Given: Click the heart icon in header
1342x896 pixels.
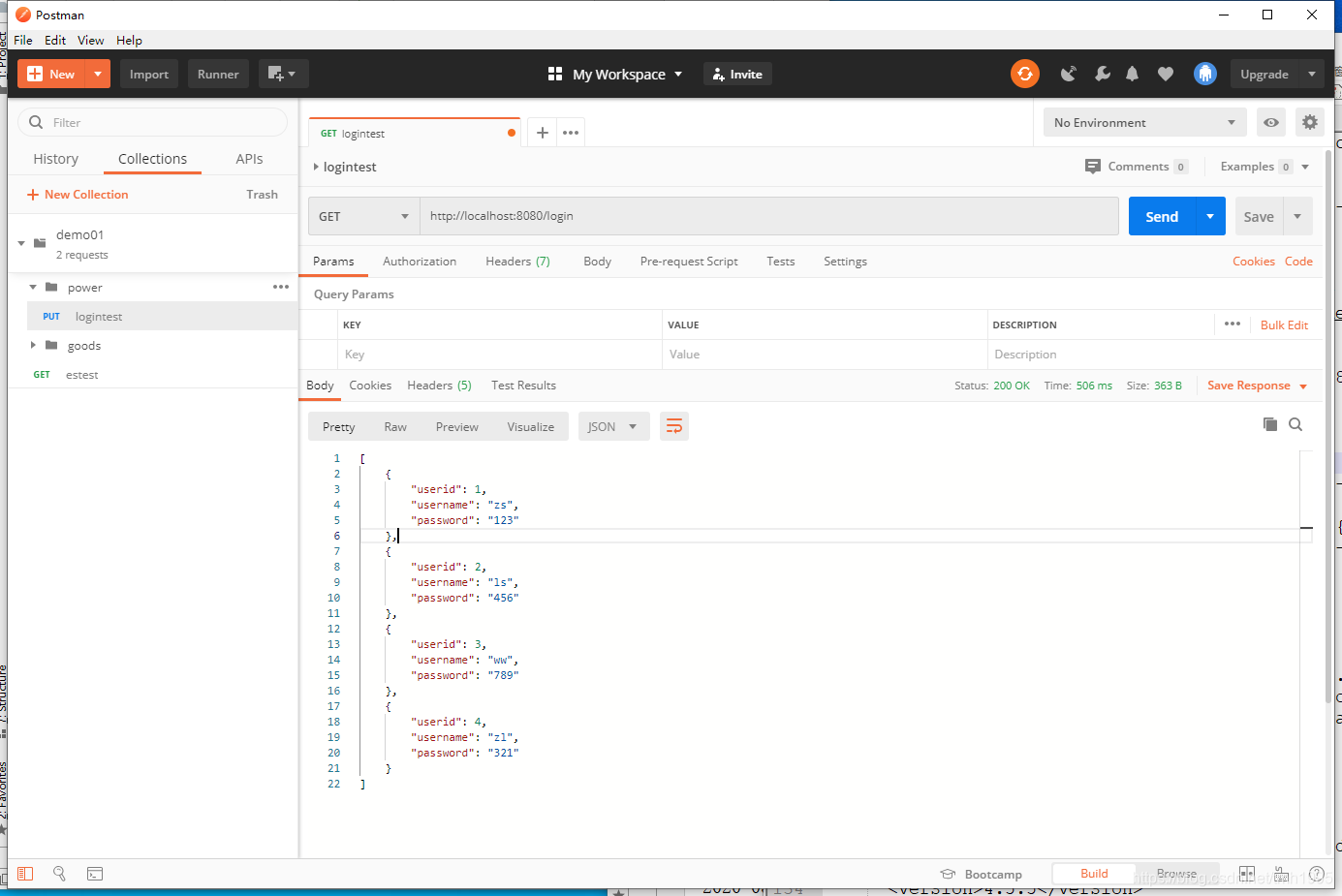Looking at the screenshot, I should tap(1165, 74).
